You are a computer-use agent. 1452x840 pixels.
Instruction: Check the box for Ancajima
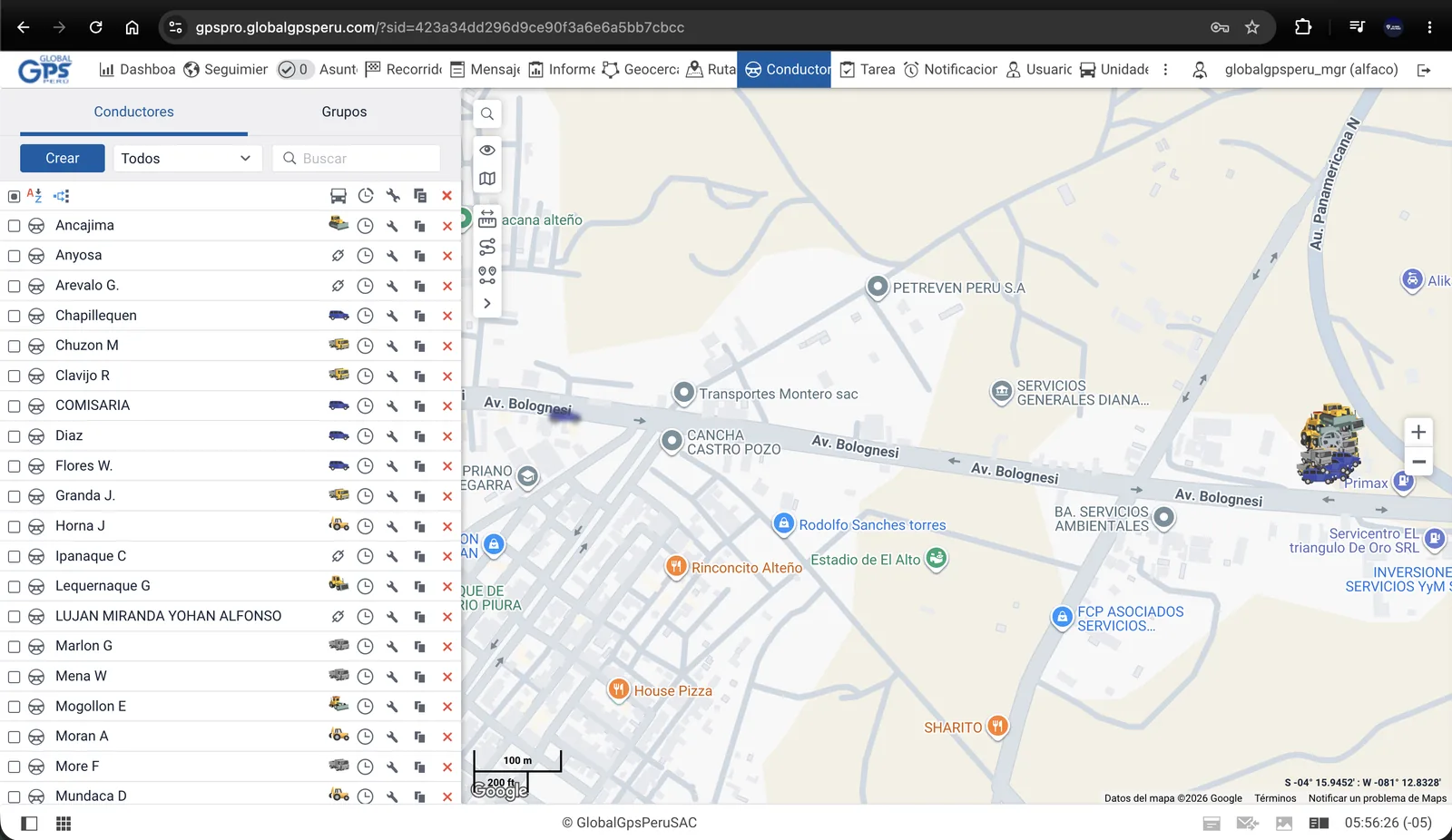coord(14,226)
